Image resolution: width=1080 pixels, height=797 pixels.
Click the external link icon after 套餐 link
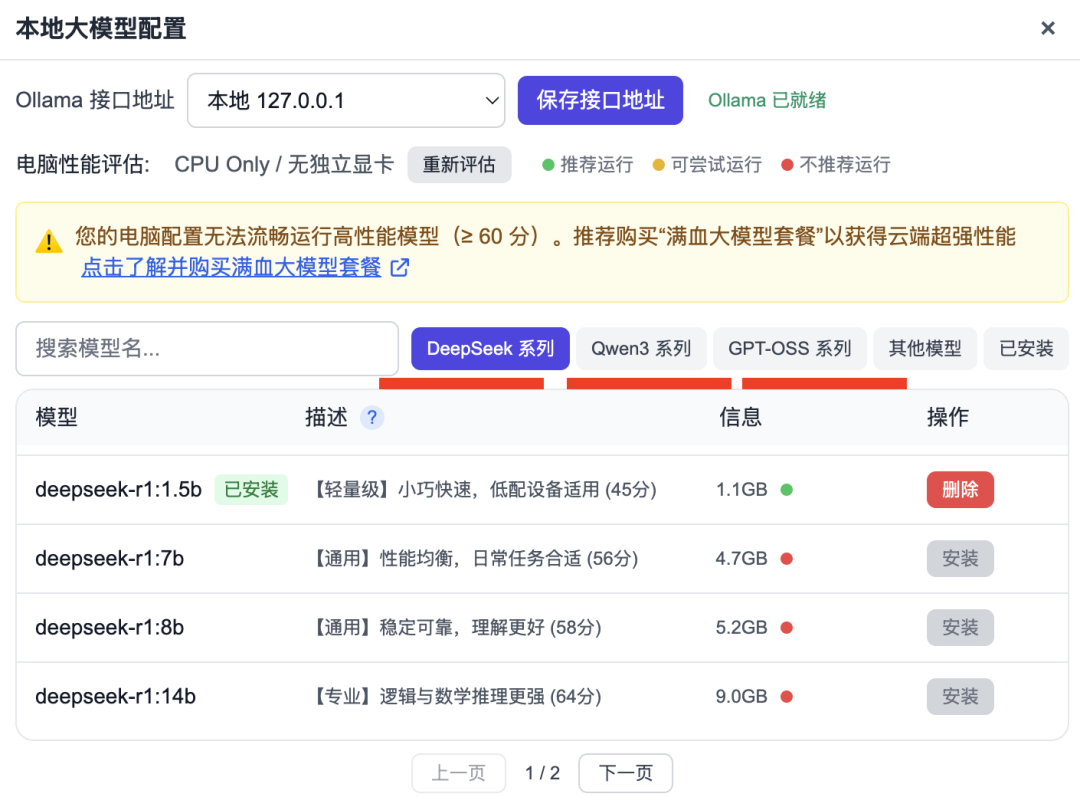pyautogui.click(x=400, y=267)
